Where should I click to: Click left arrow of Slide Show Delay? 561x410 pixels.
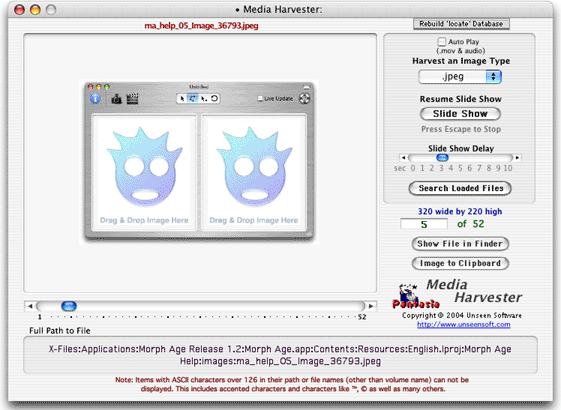(403, 157)
